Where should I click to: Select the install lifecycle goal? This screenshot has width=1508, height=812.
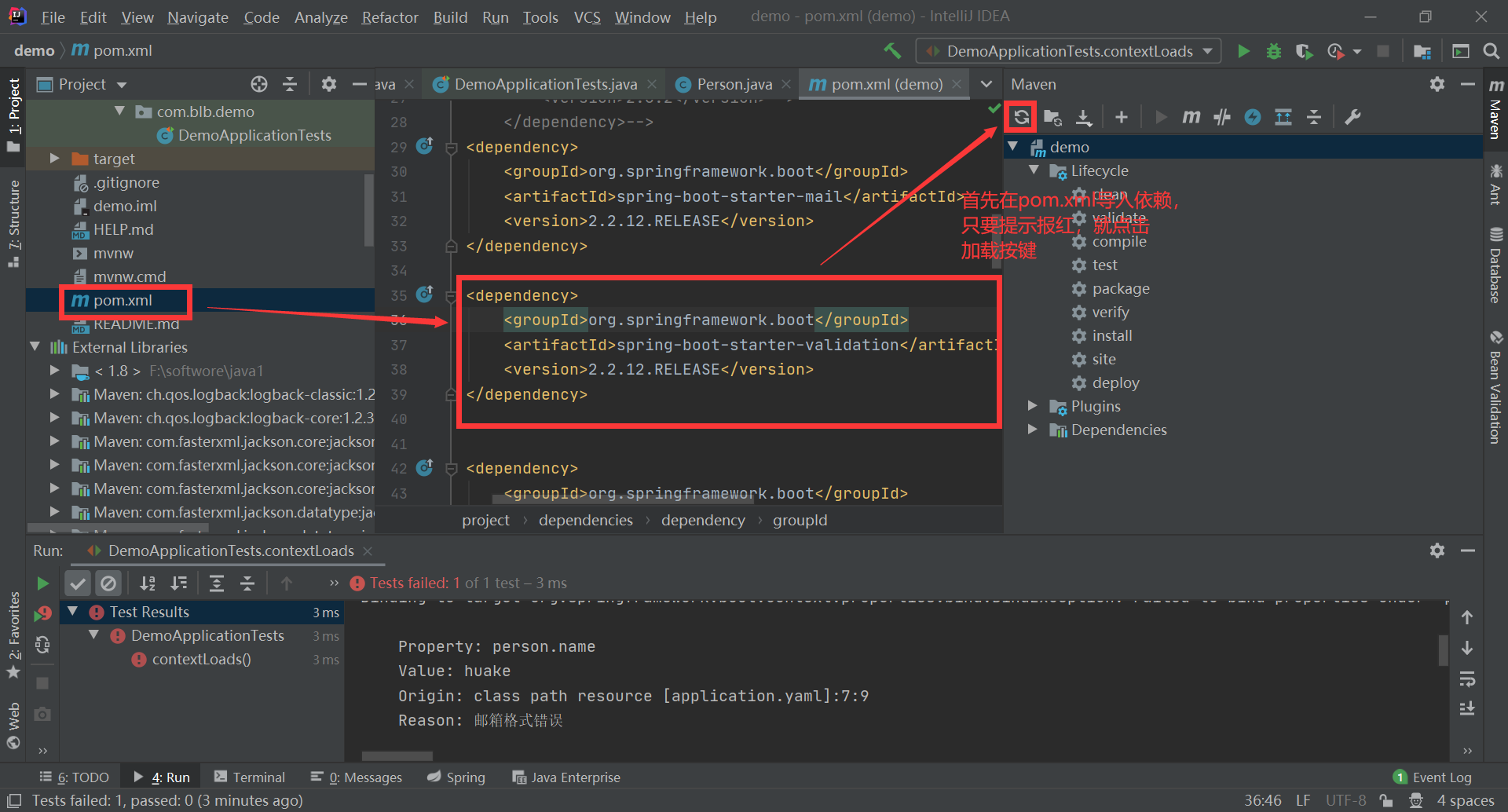pos(1112,336)
